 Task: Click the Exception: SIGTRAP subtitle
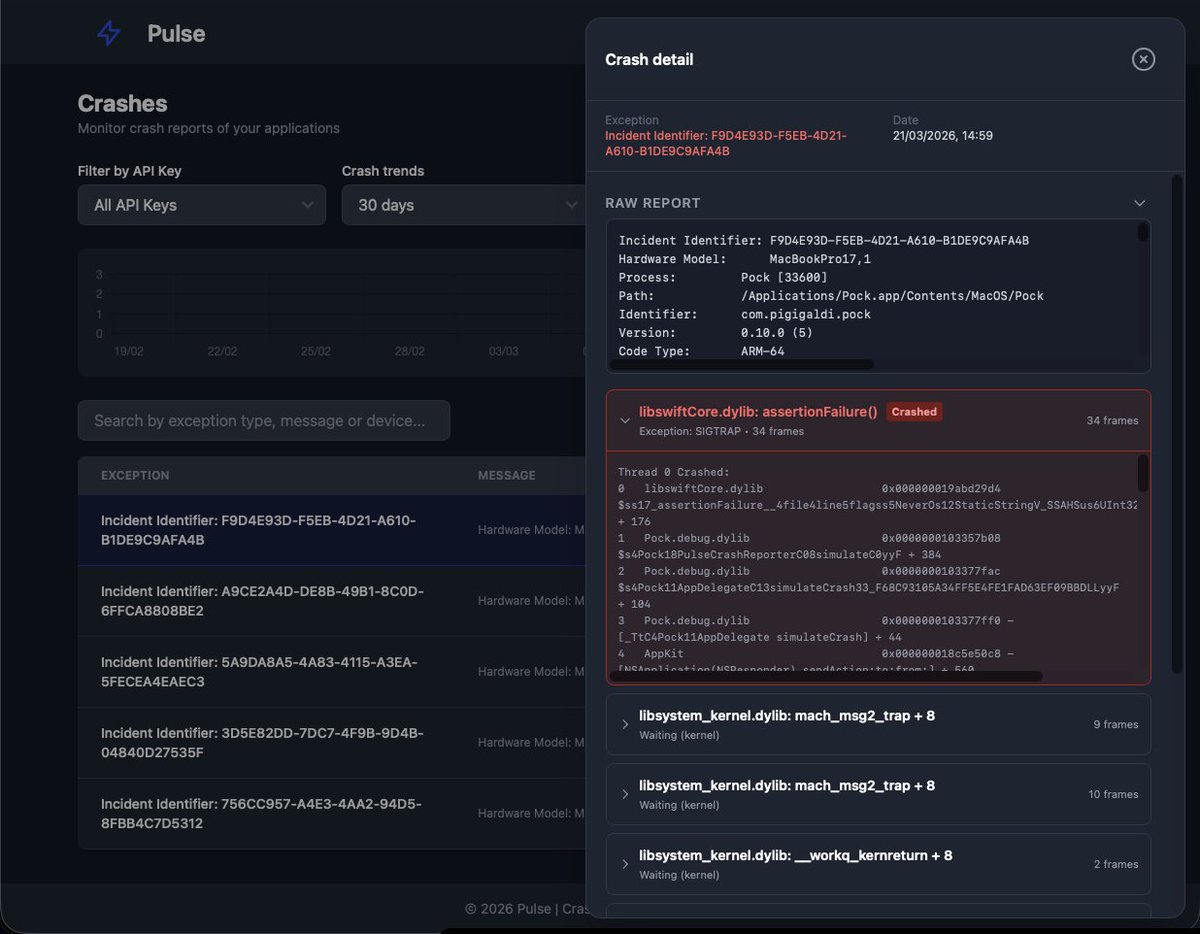click(721, 431)
